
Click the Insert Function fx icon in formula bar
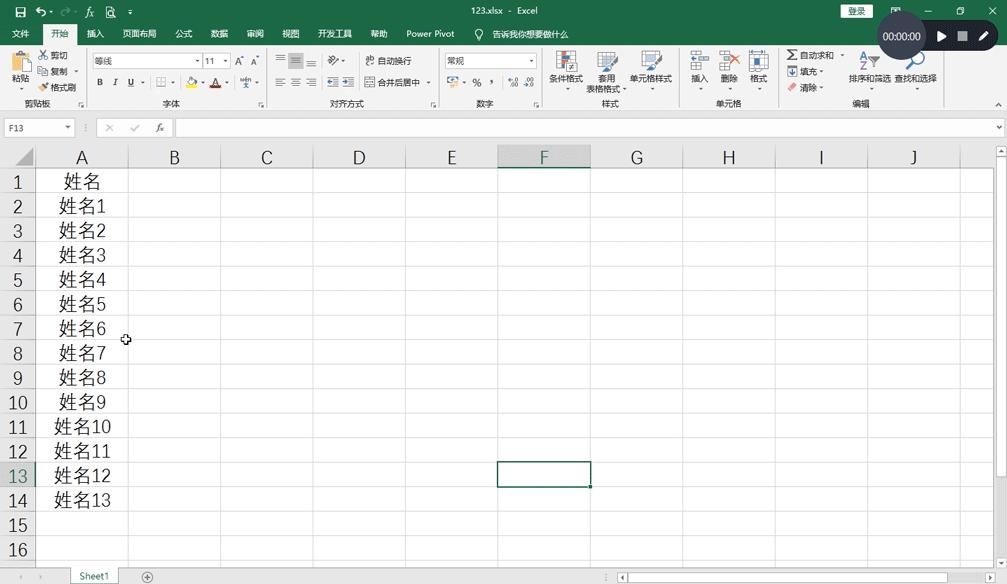[x=160, y=128]
